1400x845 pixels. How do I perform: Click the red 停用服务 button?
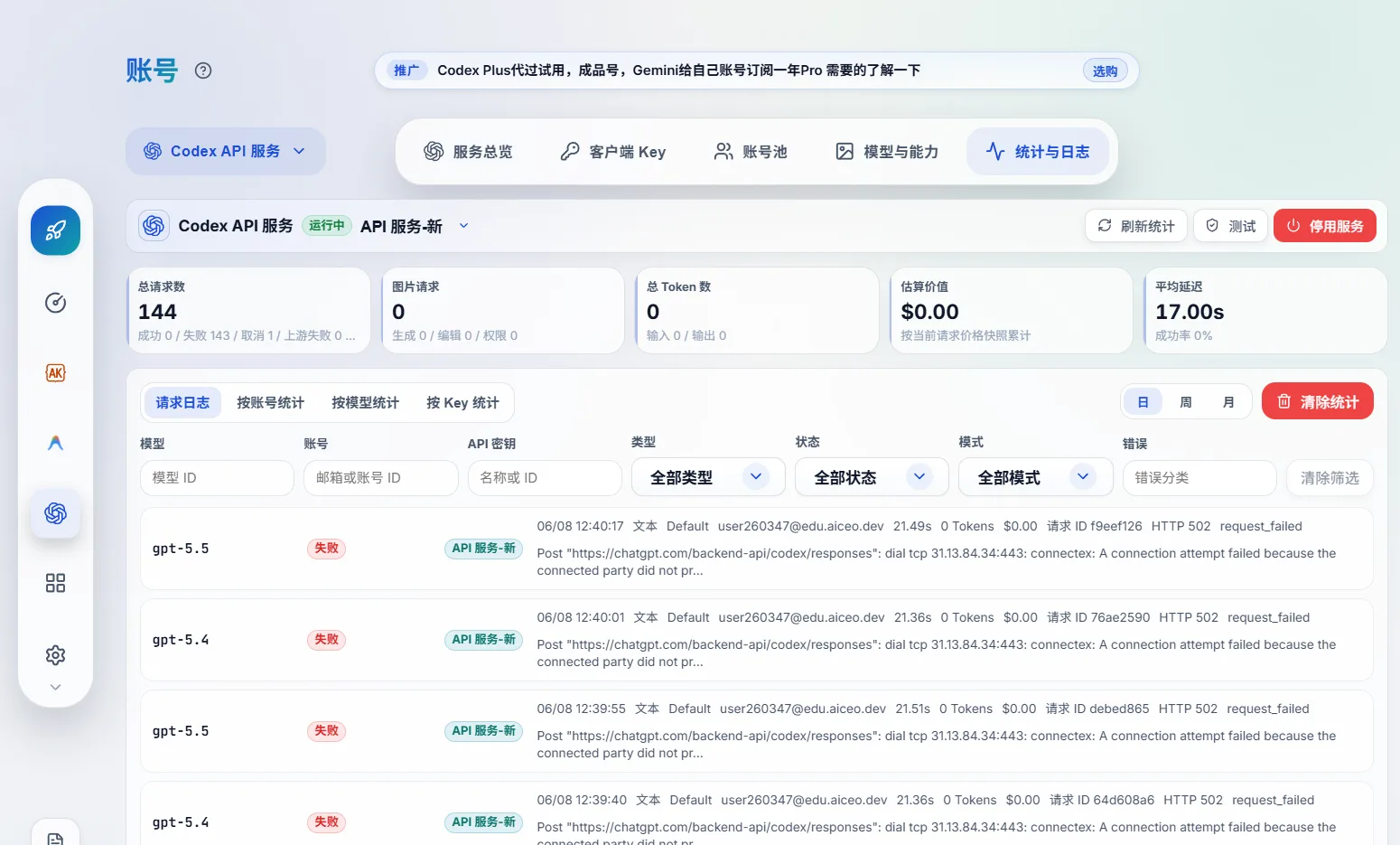1325,226
